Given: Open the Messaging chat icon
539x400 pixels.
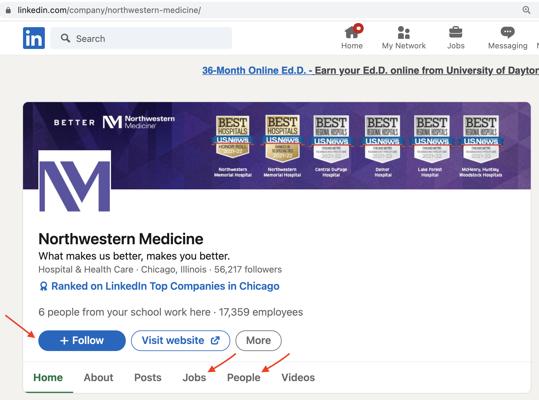Looking at the screenshot, I should (507, 32).
